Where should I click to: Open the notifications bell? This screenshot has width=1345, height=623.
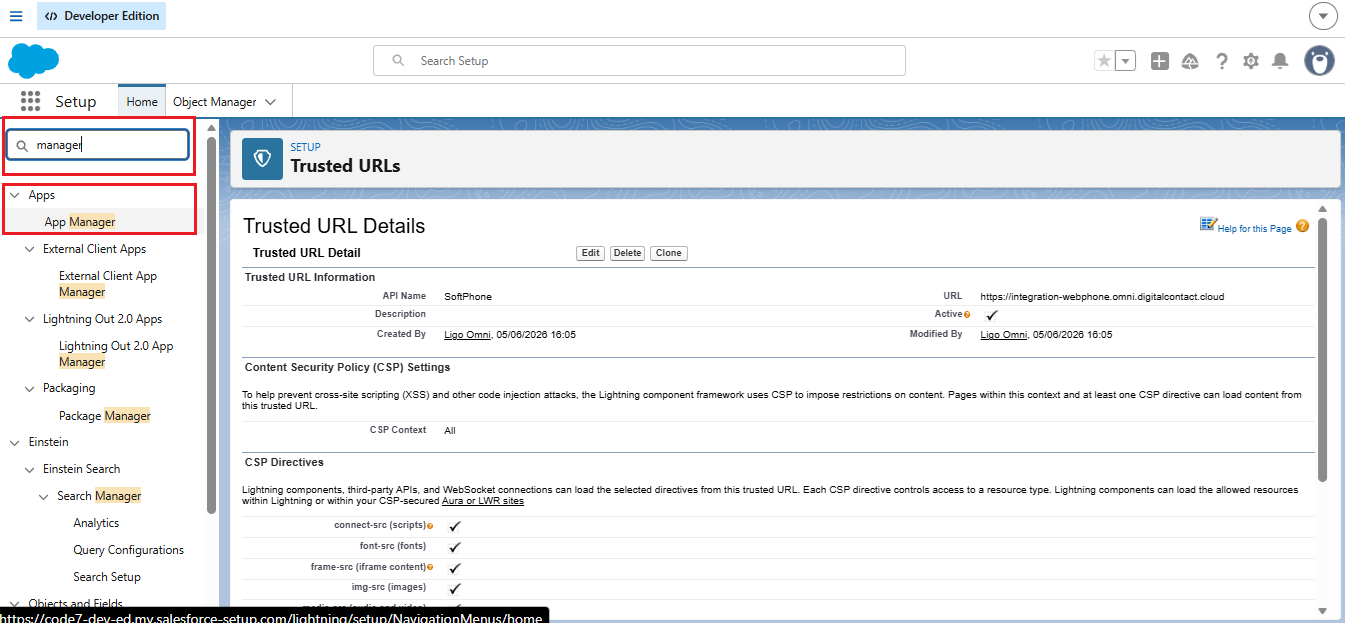coord(1280,61)
